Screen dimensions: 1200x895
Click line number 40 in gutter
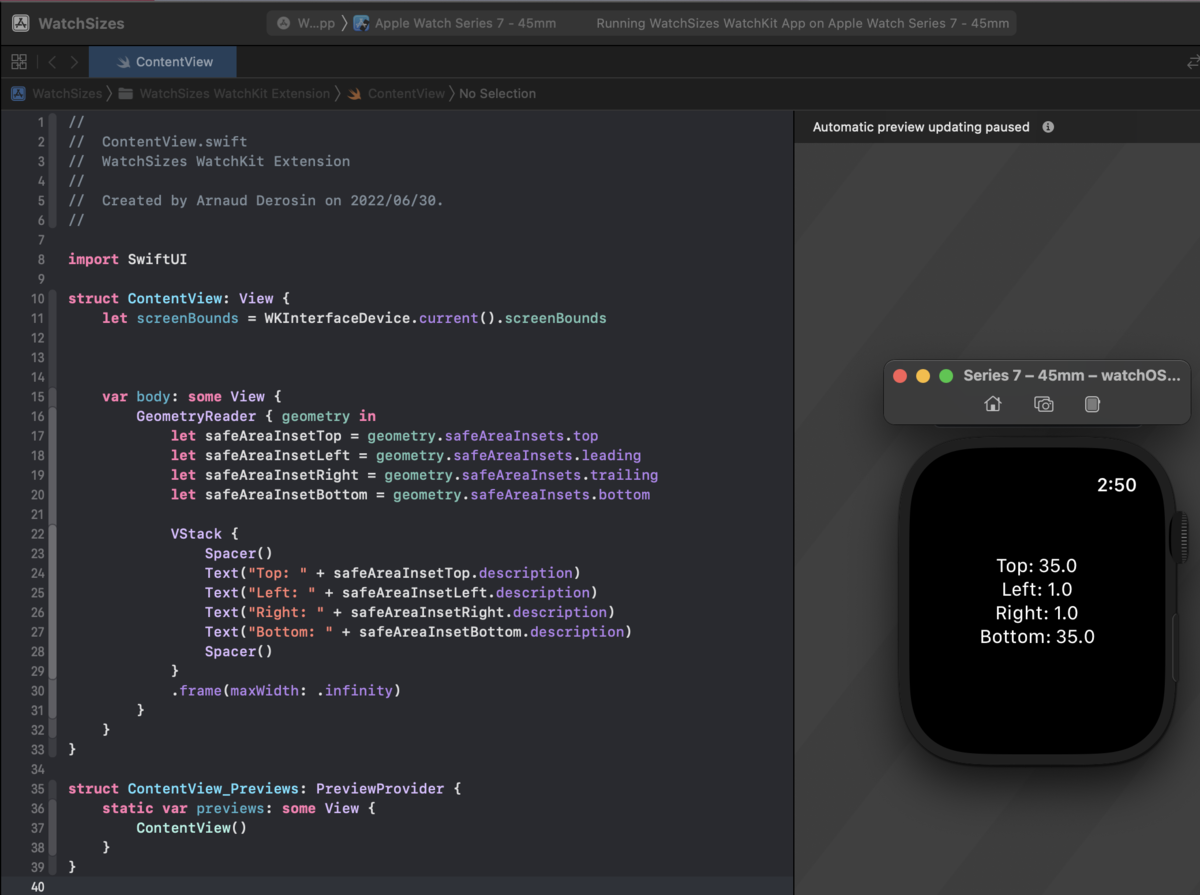38,886
